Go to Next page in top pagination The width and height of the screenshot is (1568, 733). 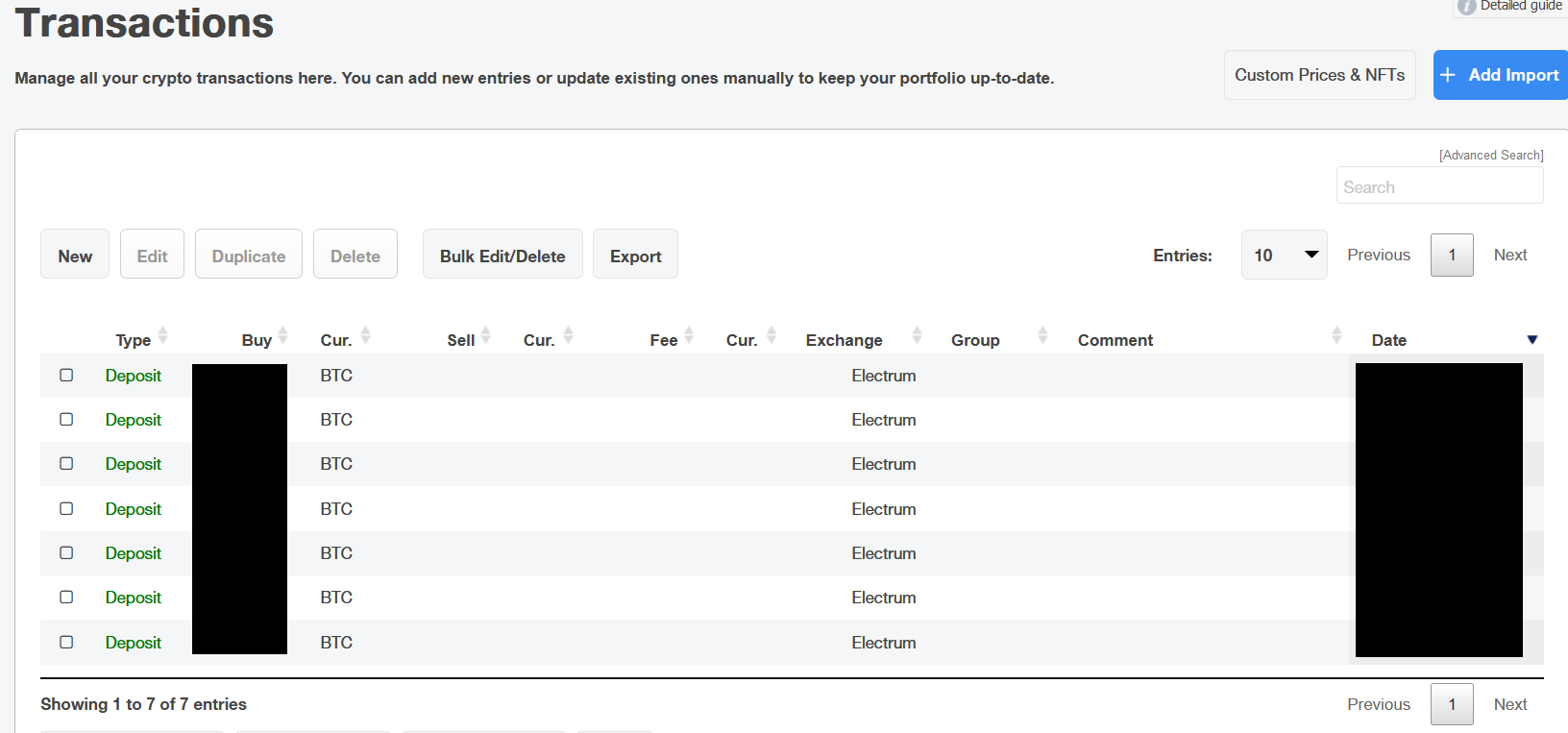coord(1510,255)
